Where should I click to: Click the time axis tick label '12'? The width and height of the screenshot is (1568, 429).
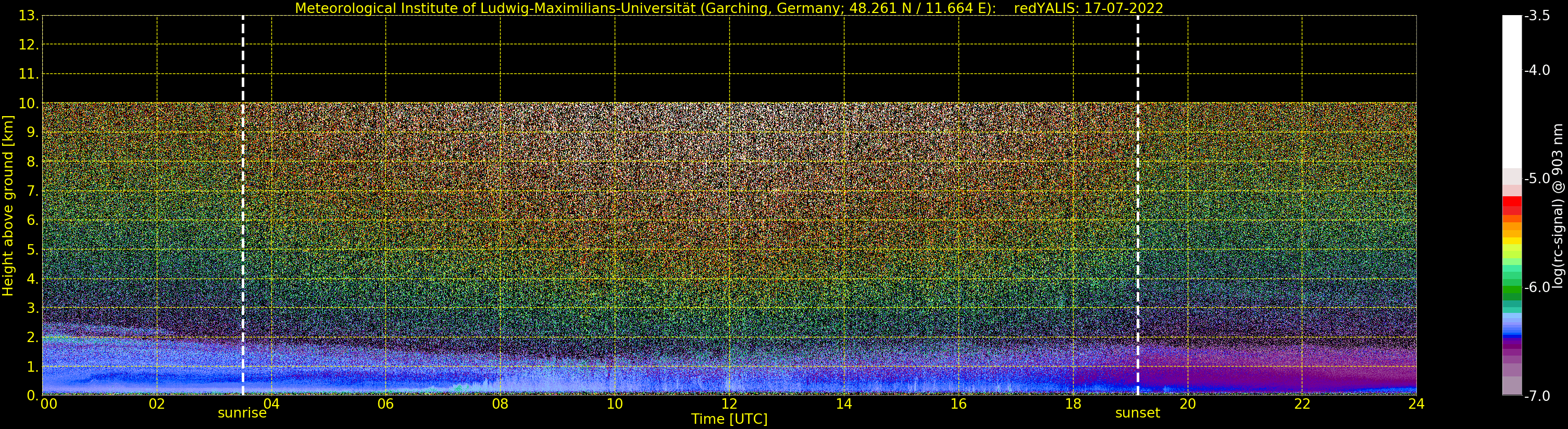coord(729,404)
